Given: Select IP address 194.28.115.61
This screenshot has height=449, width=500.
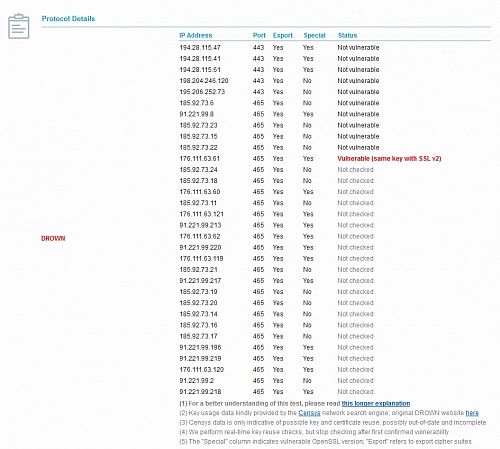Looking at the screenshot, I should pyautogui.click(x=200, y=70).
